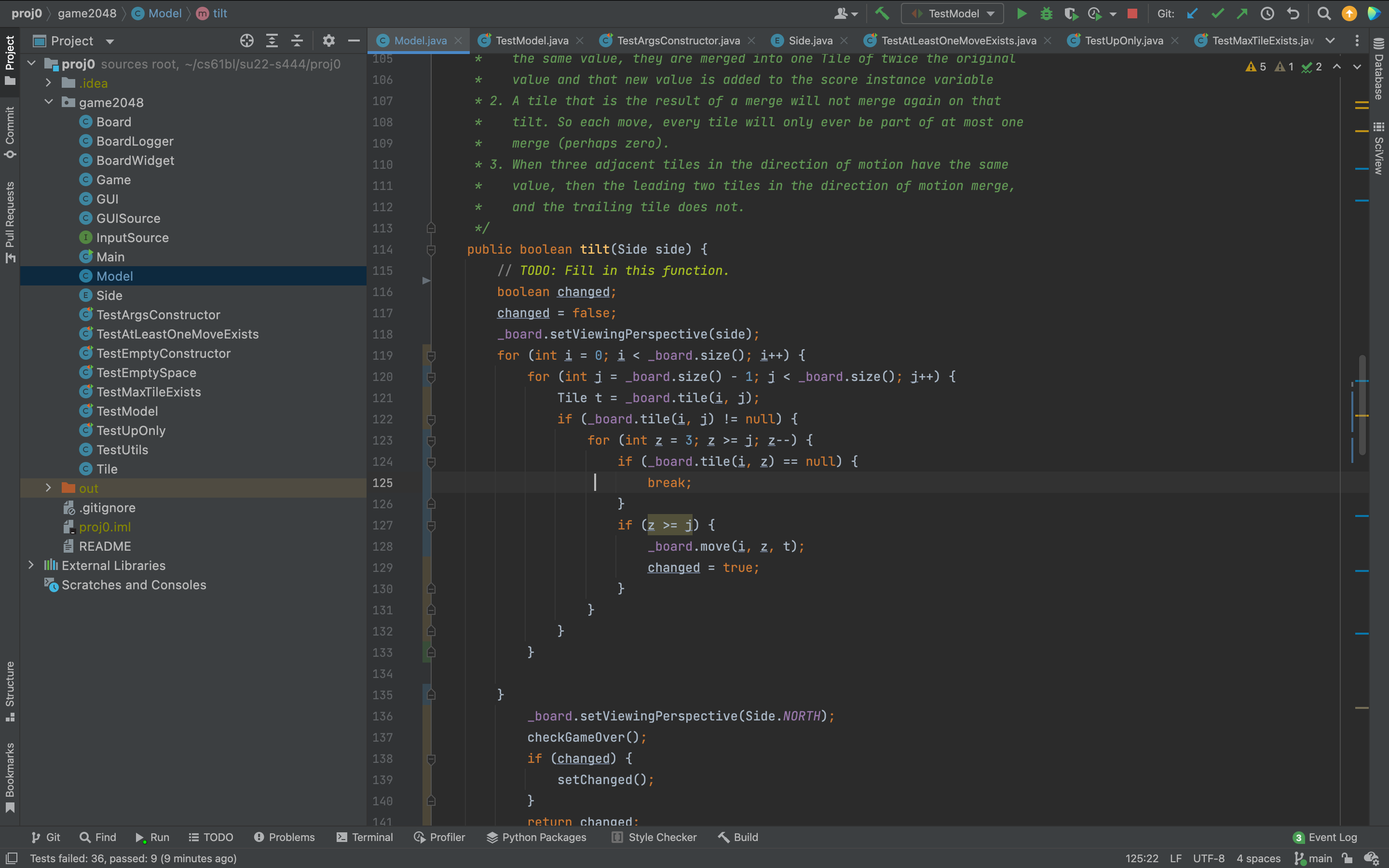Select BoardWidget class in project tree
1389x868 pixels.
click(135, 161)
